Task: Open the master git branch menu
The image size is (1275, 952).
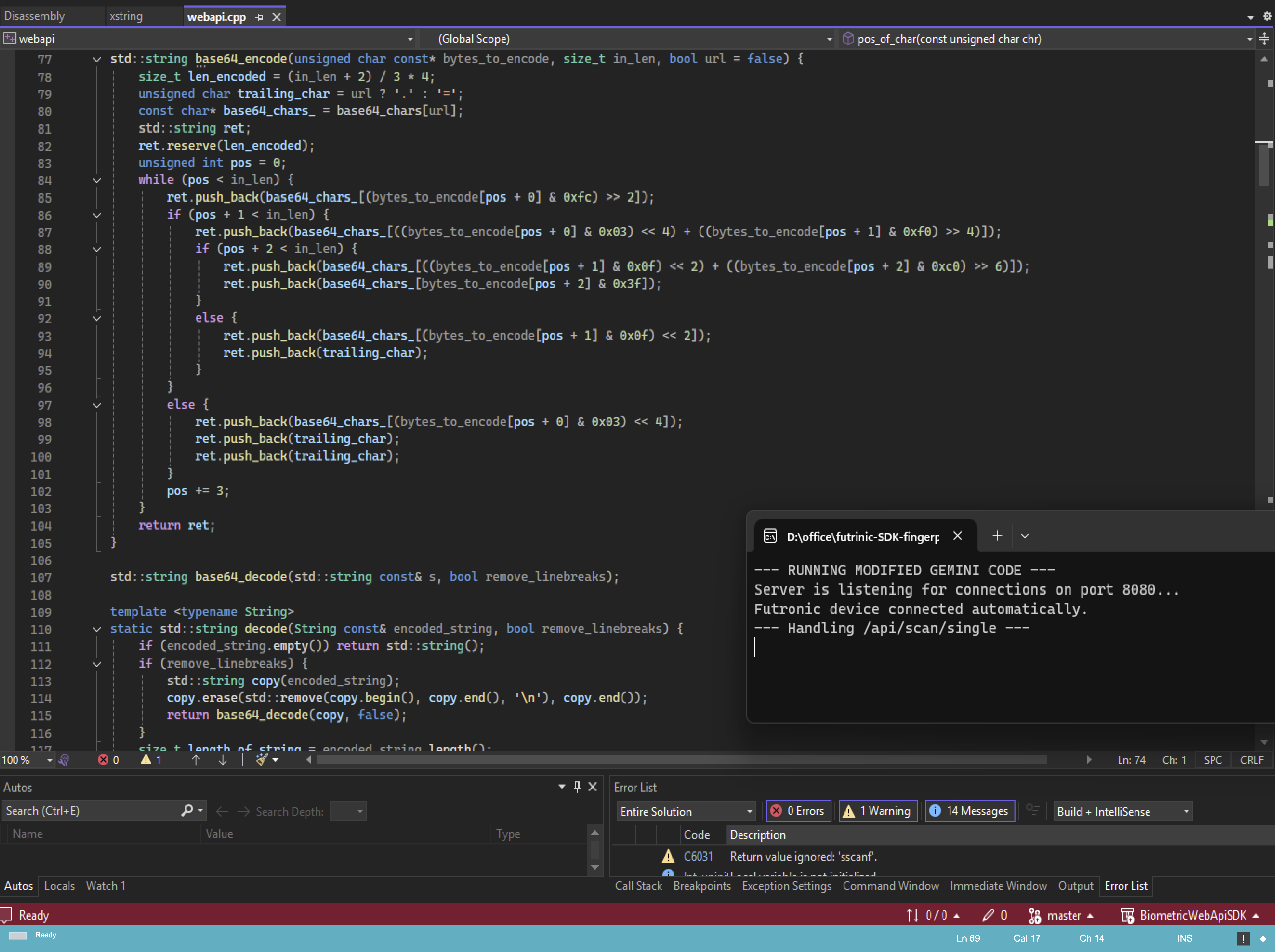Action: click(x=1061, y=915)
